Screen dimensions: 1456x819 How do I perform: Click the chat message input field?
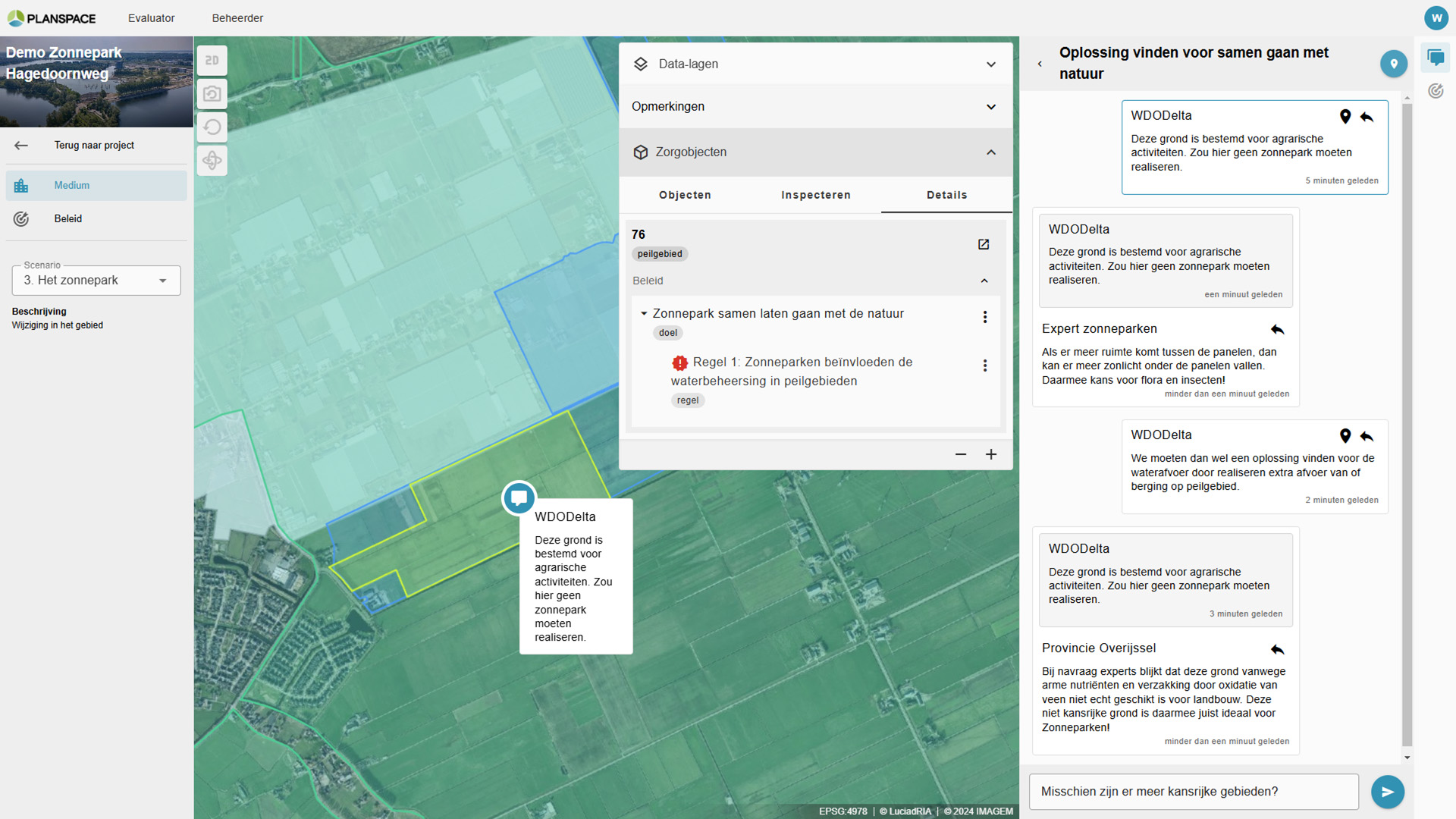click(x=1193, y=792)
